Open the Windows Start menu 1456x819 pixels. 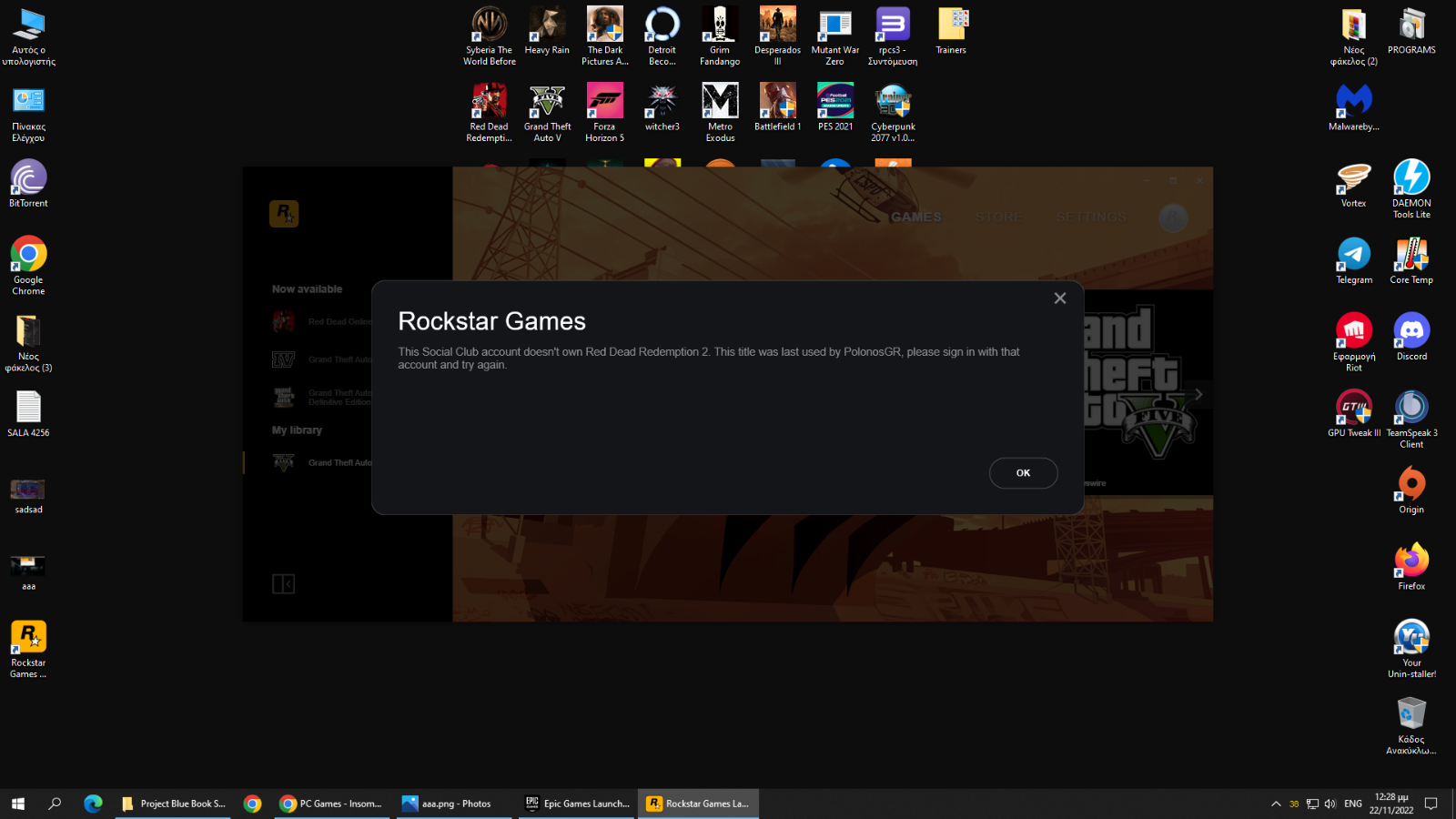[x=18, y=804]
